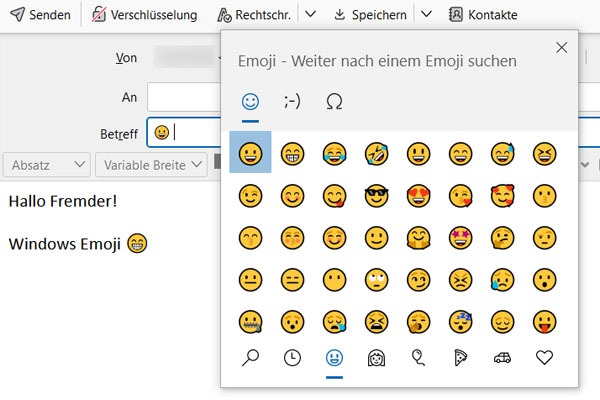Image resolution: width=600 pixels, height=400 pixels.
Task: Close the Emoji picker panel
Action: click(x=561, y=47)
